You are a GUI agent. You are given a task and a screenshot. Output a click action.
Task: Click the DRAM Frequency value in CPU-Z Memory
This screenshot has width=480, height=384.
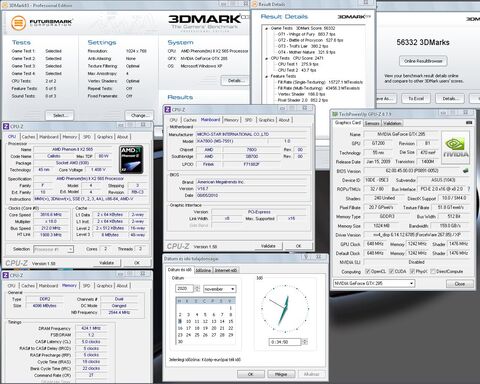point(91,328)
